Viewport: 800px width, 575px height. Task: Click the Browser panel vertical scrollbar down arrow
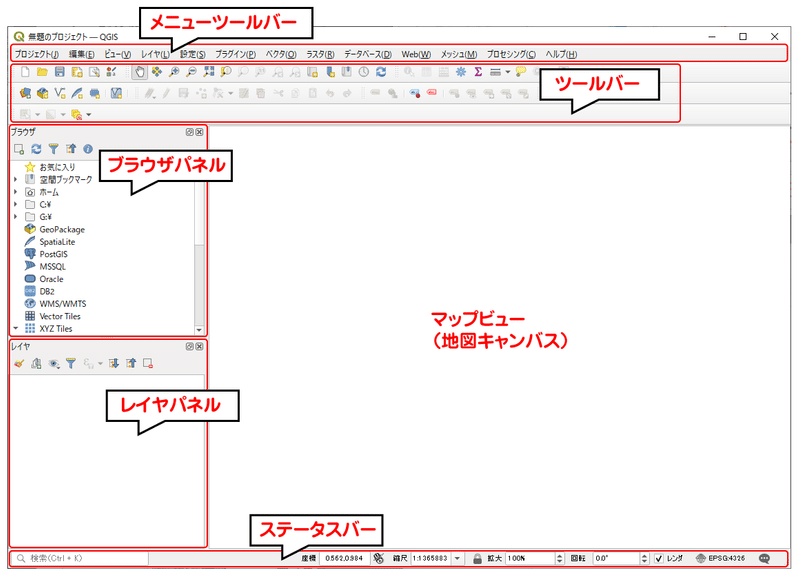tap(199, 330)
